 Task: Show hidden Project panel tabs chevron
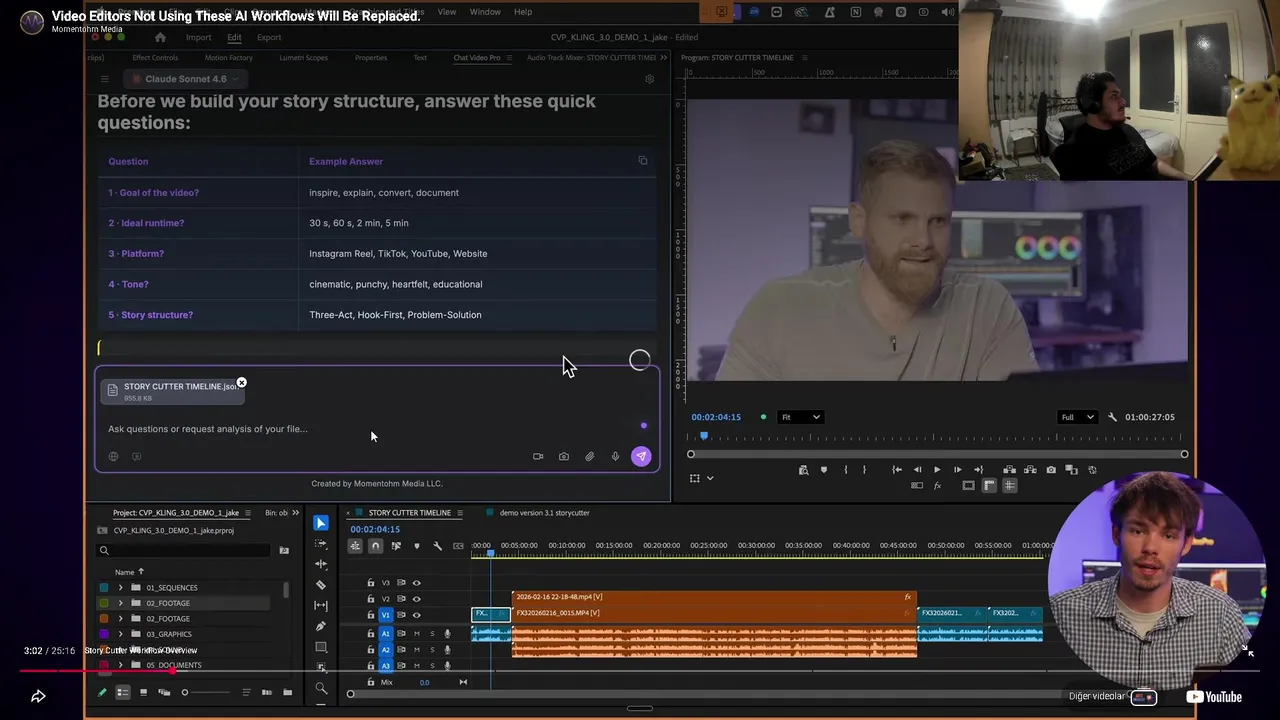click(x=295, y=513)
